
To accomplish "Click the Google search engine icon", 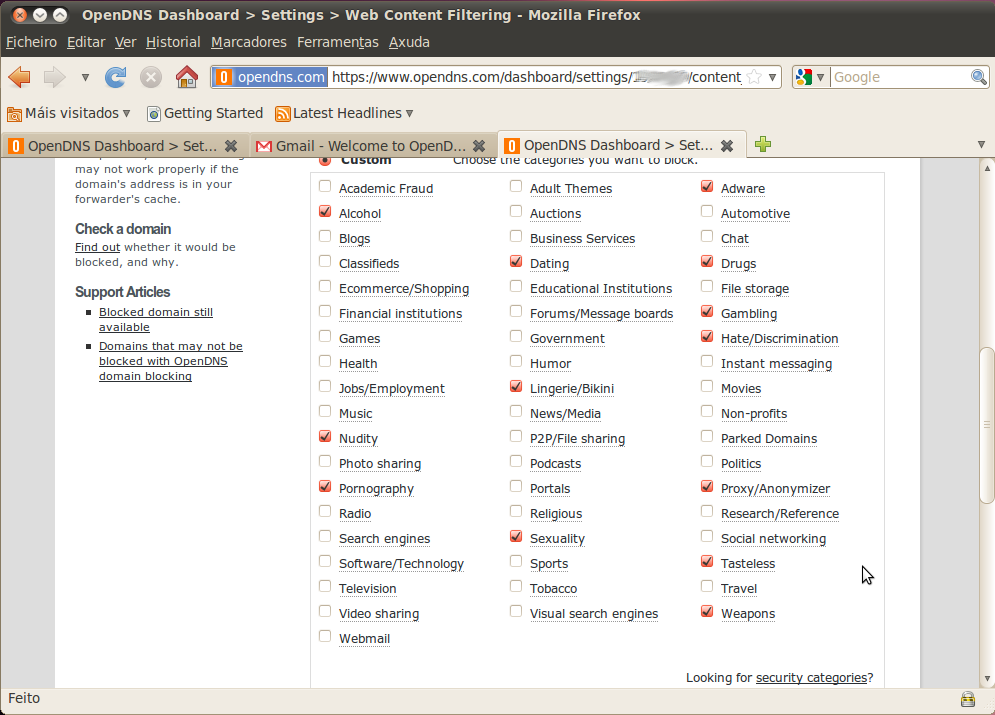I will pos(803,77).
